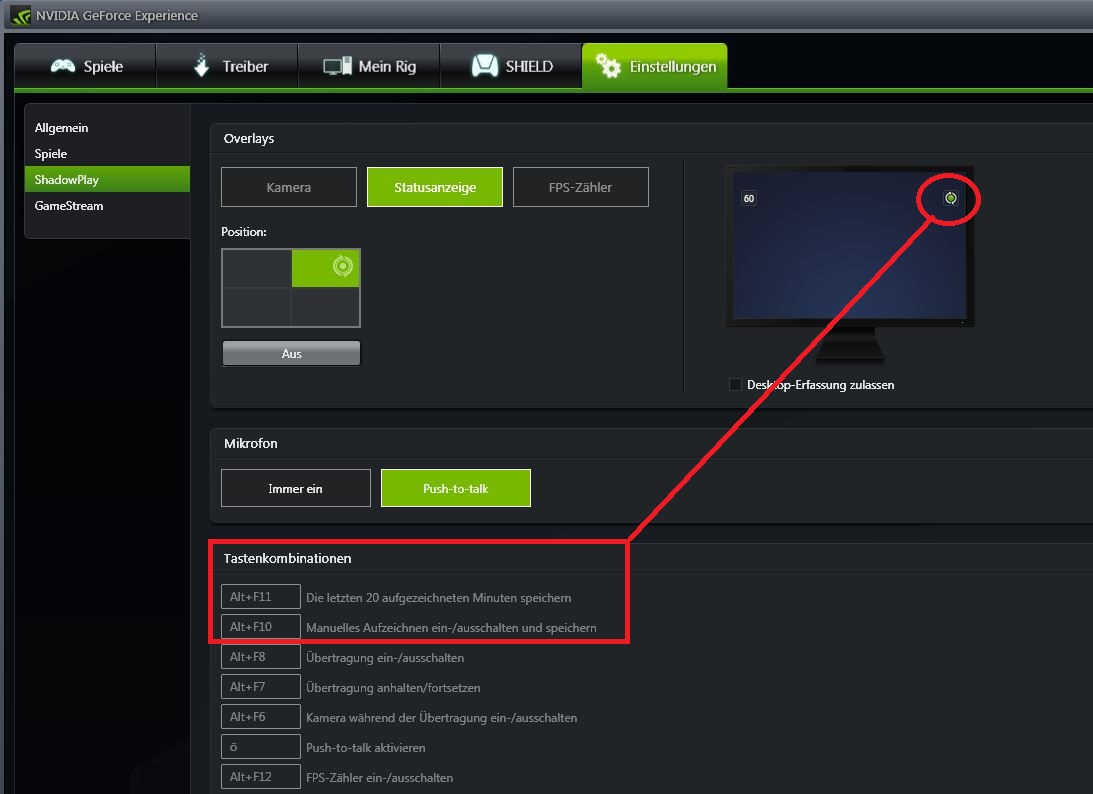Set microphone to Immer ein
The image size is (1093, 794).
click(x=296, y=488)
